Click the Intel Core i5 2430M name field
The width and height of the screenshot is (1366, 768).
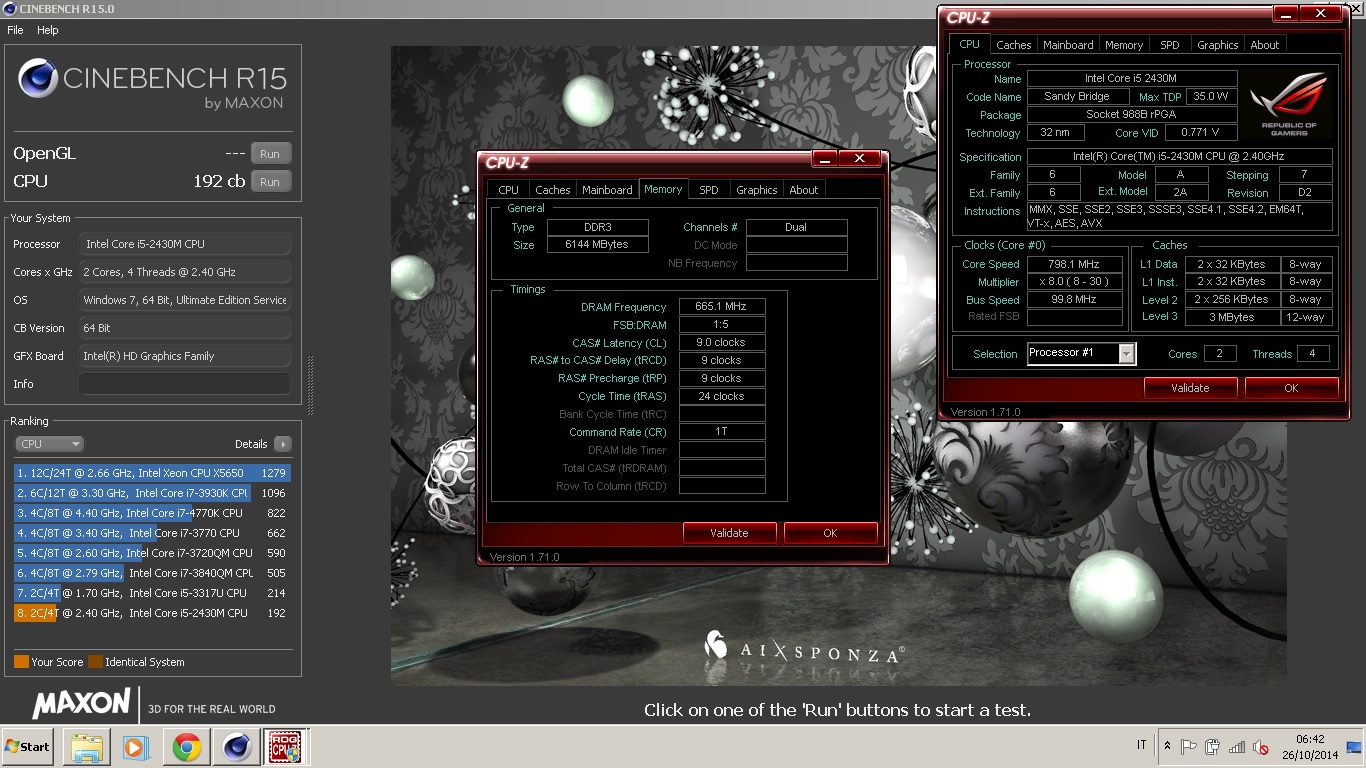[1132, 78]
